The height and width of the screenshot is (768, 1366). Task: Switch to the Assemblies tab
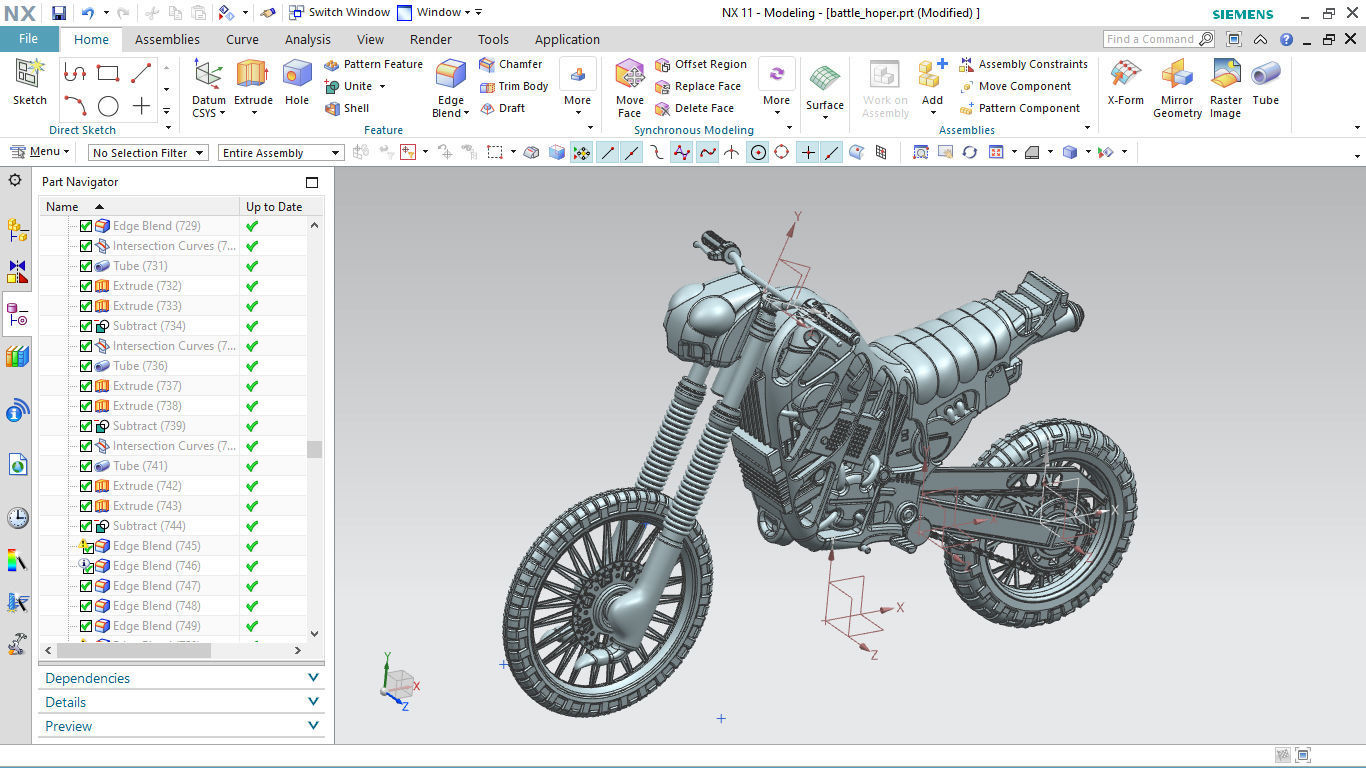point(167,39)
